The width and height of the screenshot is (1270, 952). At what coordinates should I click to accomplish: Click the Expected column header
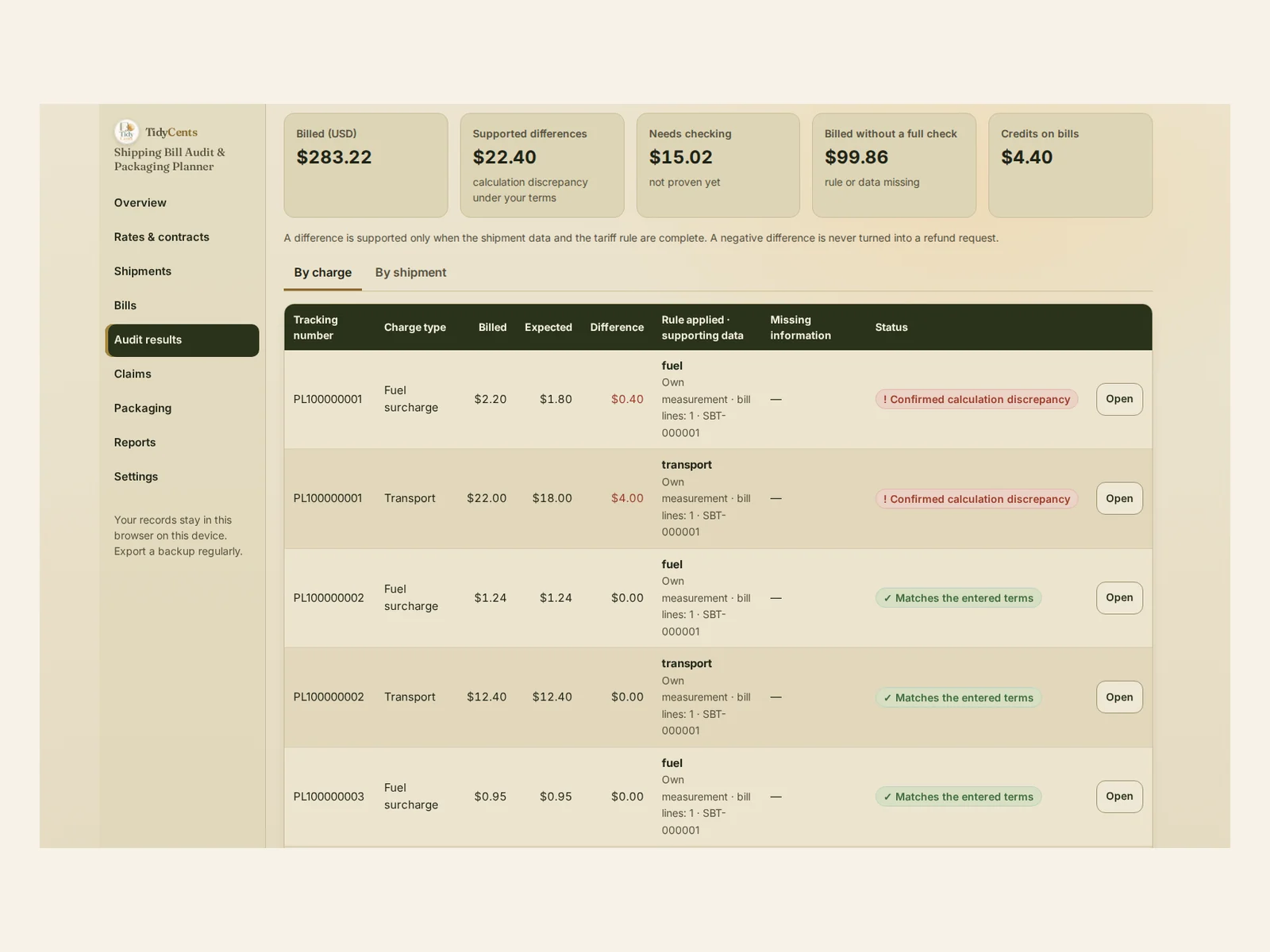(x=548, y=328)
